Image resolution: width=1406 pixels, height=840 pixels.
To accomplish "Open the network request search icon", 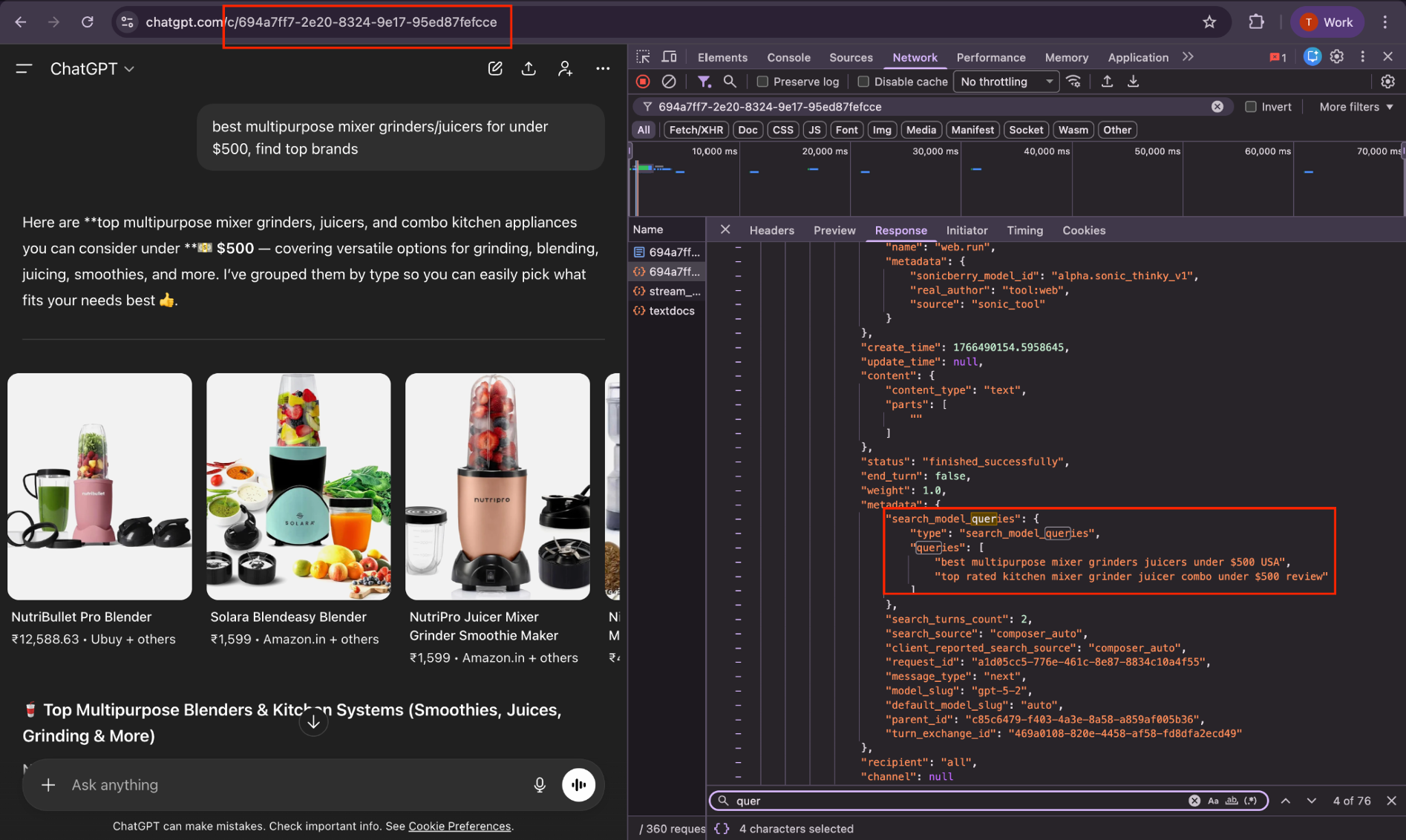I will point(730,82).
